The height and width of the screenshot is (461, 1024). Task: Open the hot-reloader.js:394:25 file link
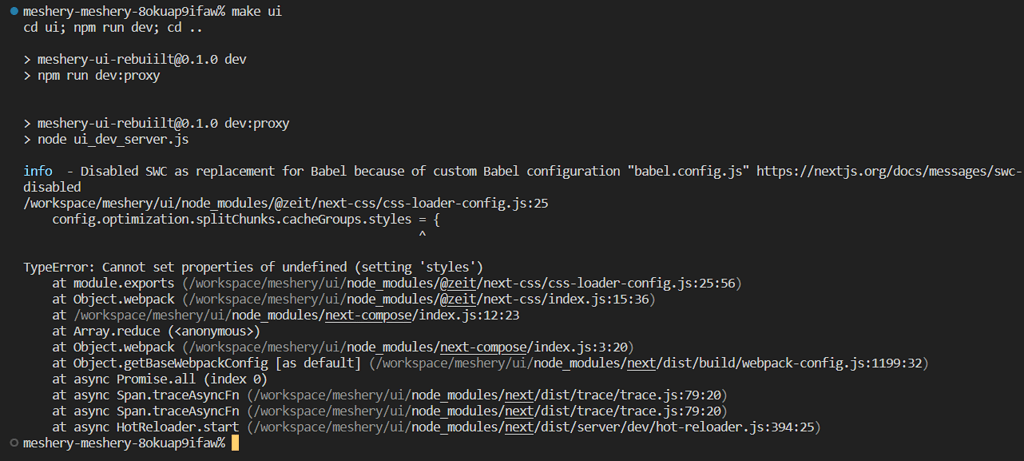[x=532, y=427]
